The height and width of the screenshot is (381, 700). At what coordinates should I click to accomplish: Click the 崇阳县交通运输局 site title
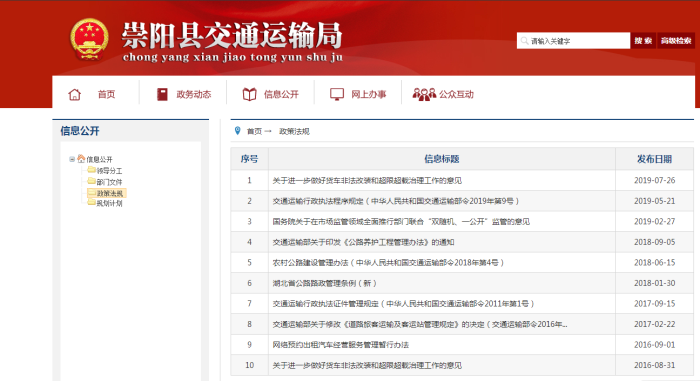click(x=232, y=35)
